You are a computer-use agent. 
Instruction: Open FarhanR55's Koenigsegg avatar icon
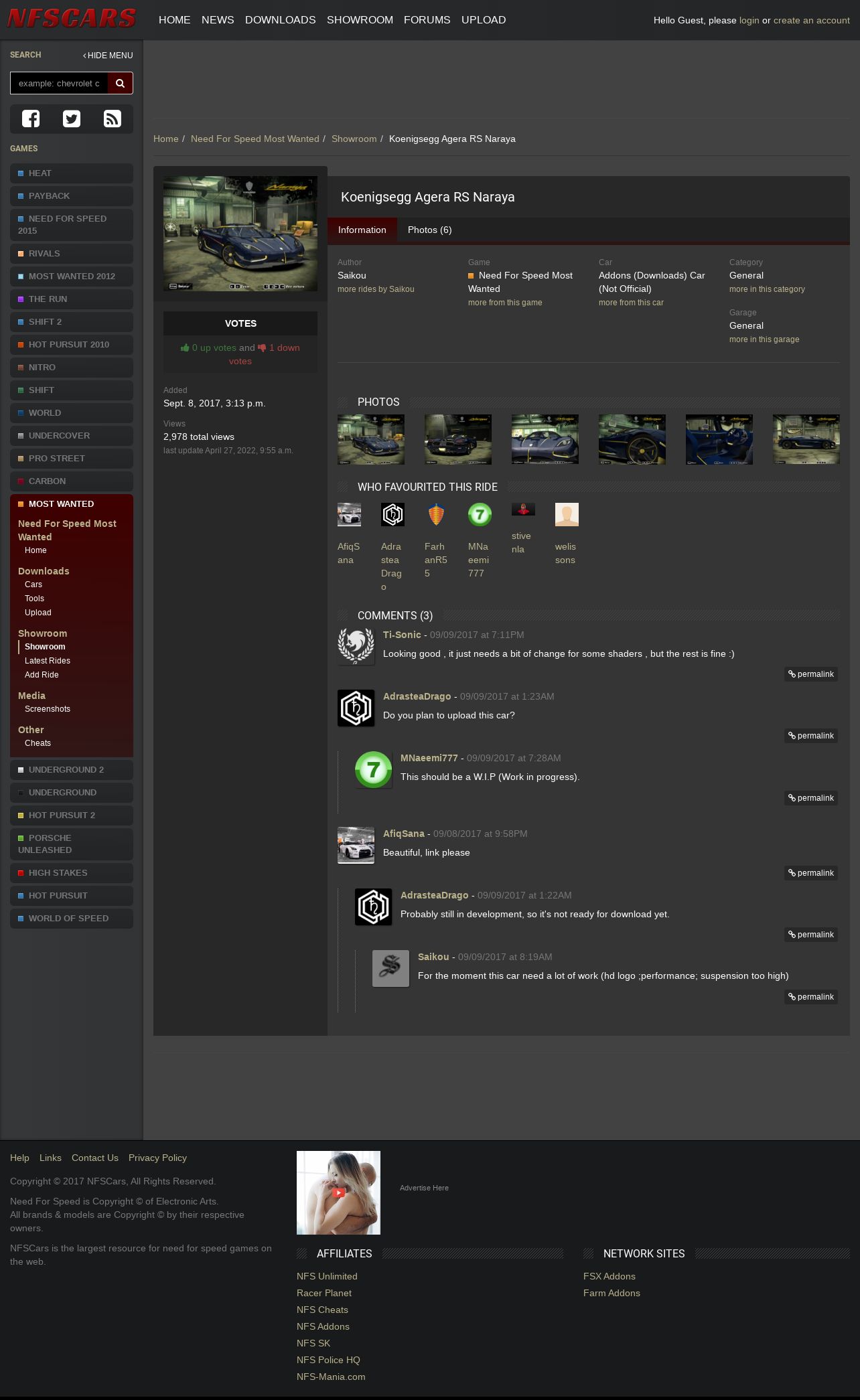click(x=436, y=514)
